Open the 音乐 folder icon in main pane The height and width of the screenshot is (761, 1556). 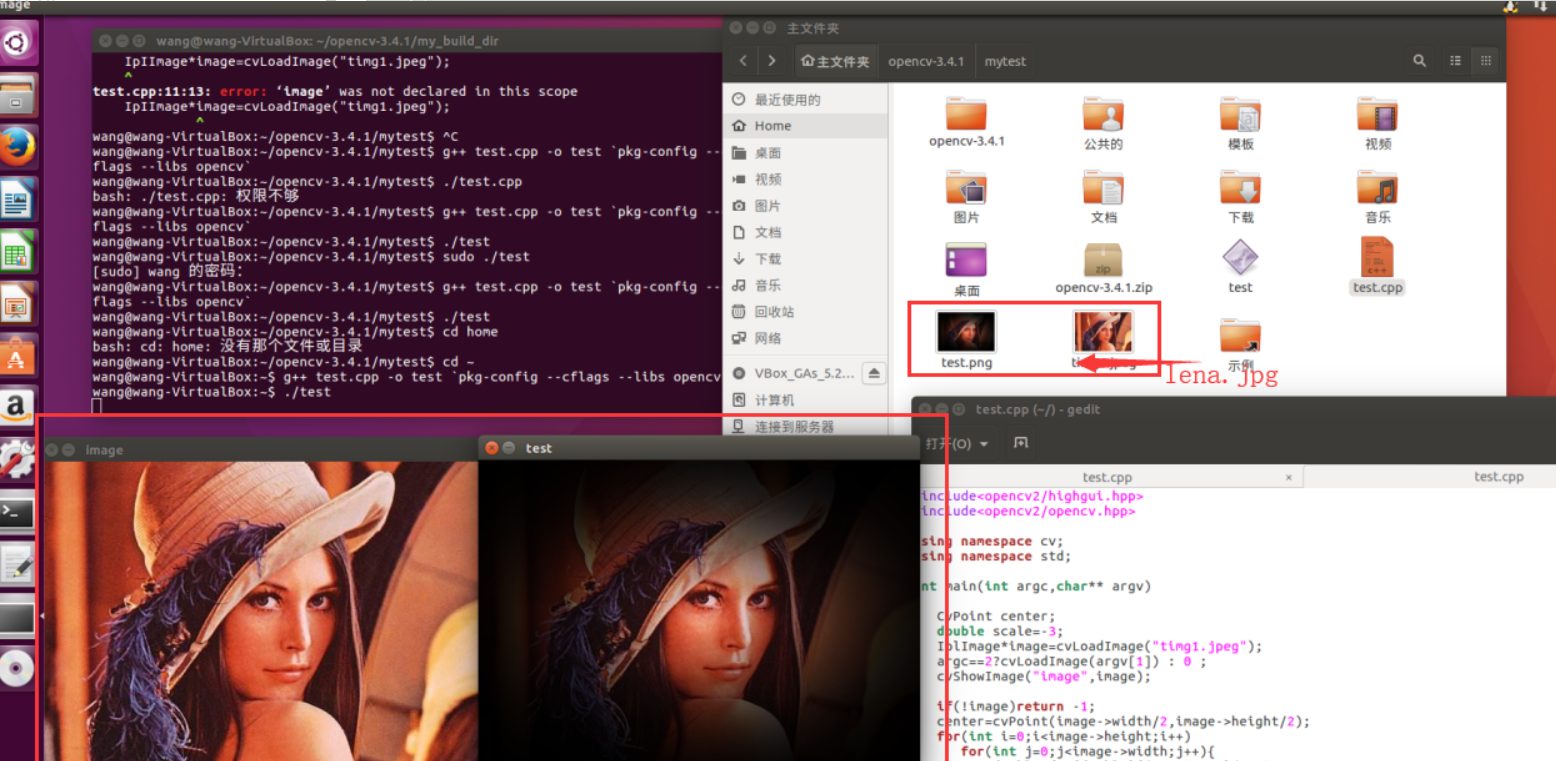point(1378,197)
